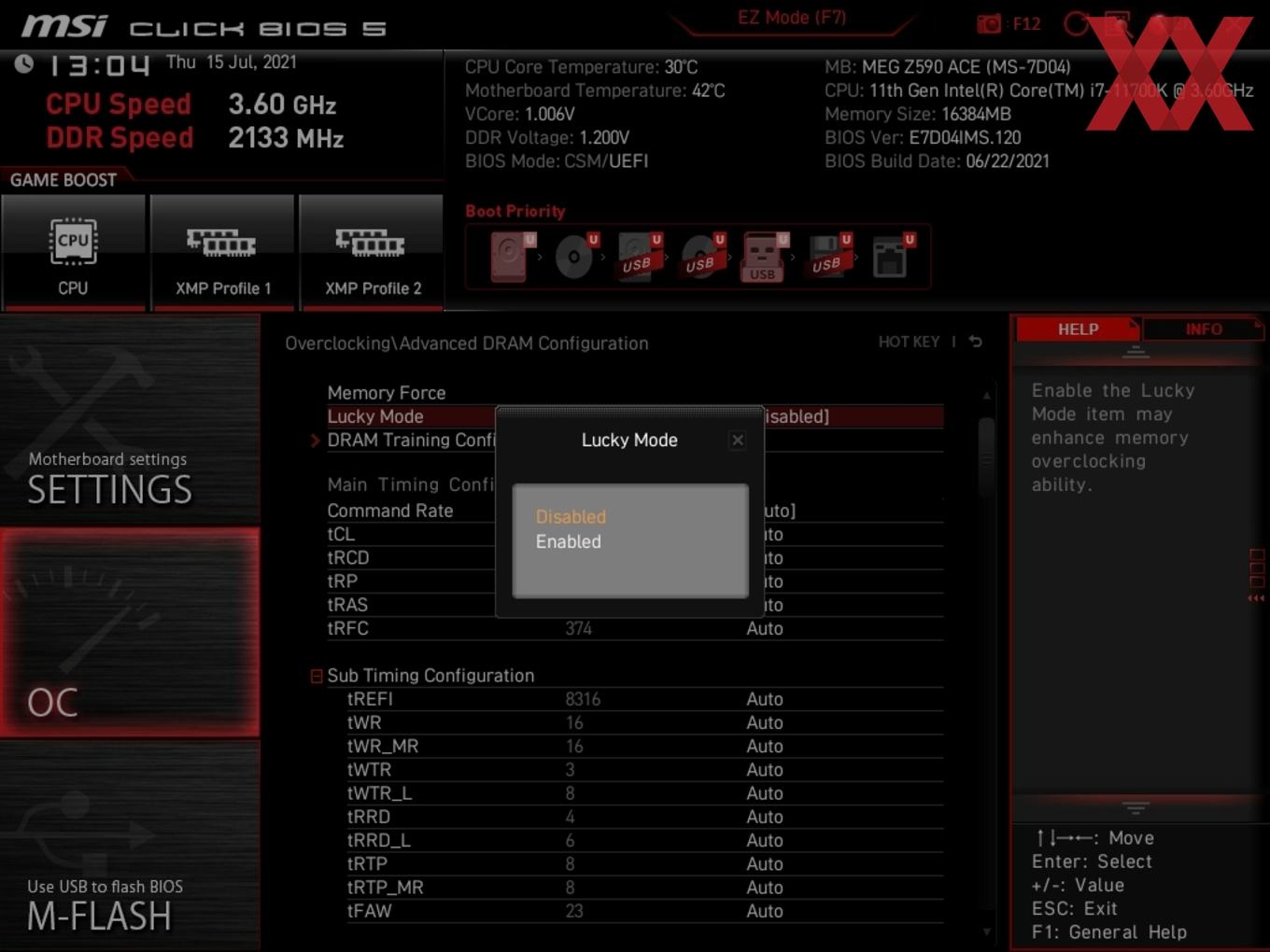Select the Lucky Mode row label
Viewport: 1270px width, 952px height.
coord(375,416)
